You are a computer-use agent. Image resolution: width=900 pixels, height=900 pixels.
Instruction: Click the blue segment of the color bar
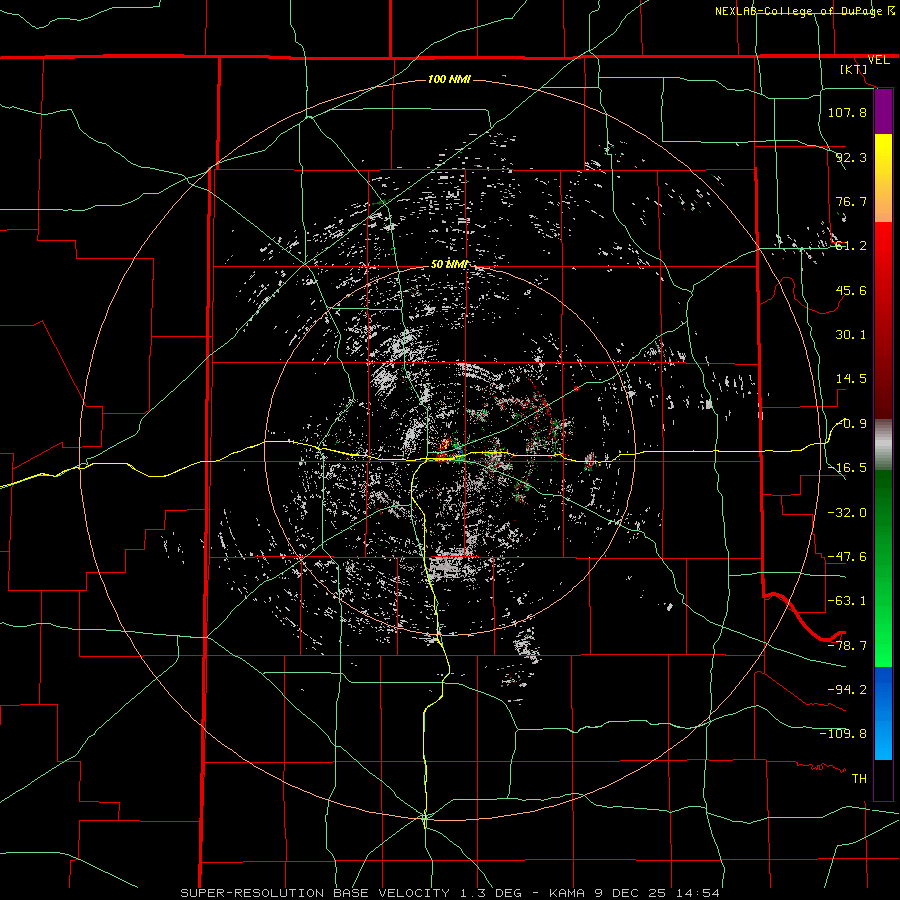883,713
